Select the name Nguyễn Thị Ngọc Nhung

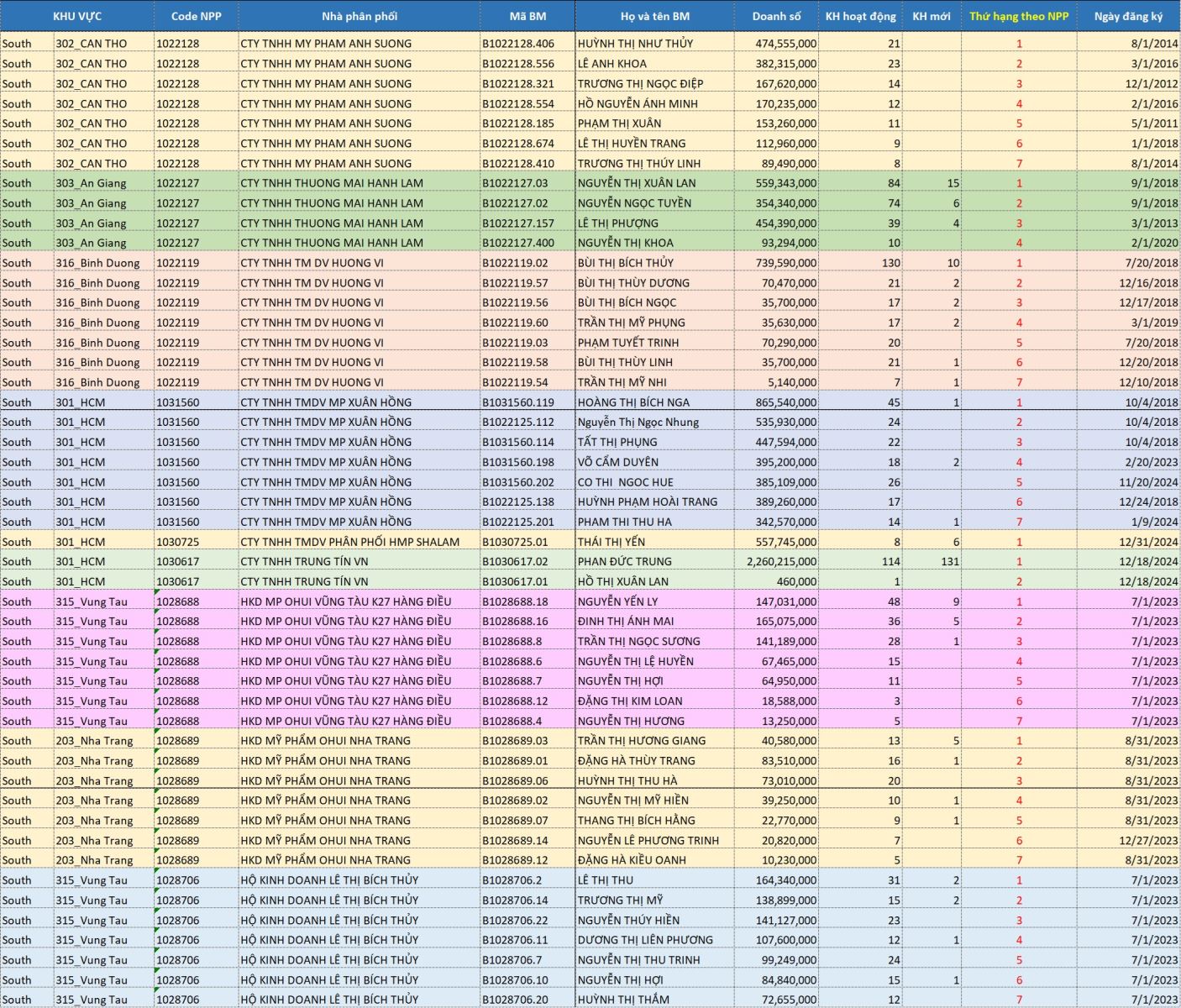tap(638, 423)
